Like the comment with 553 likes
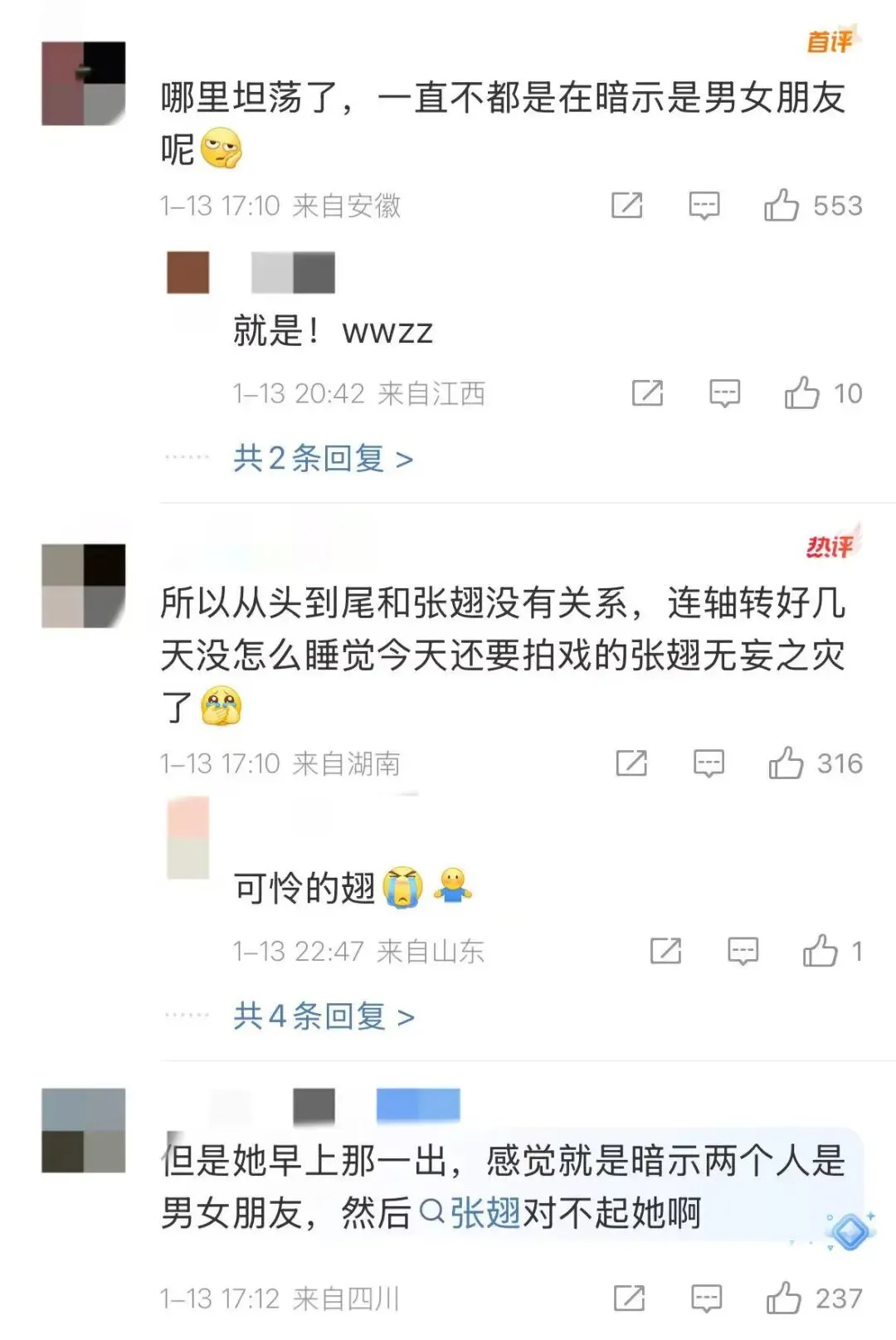This screenshot has height=1340, width=896. 782,205
